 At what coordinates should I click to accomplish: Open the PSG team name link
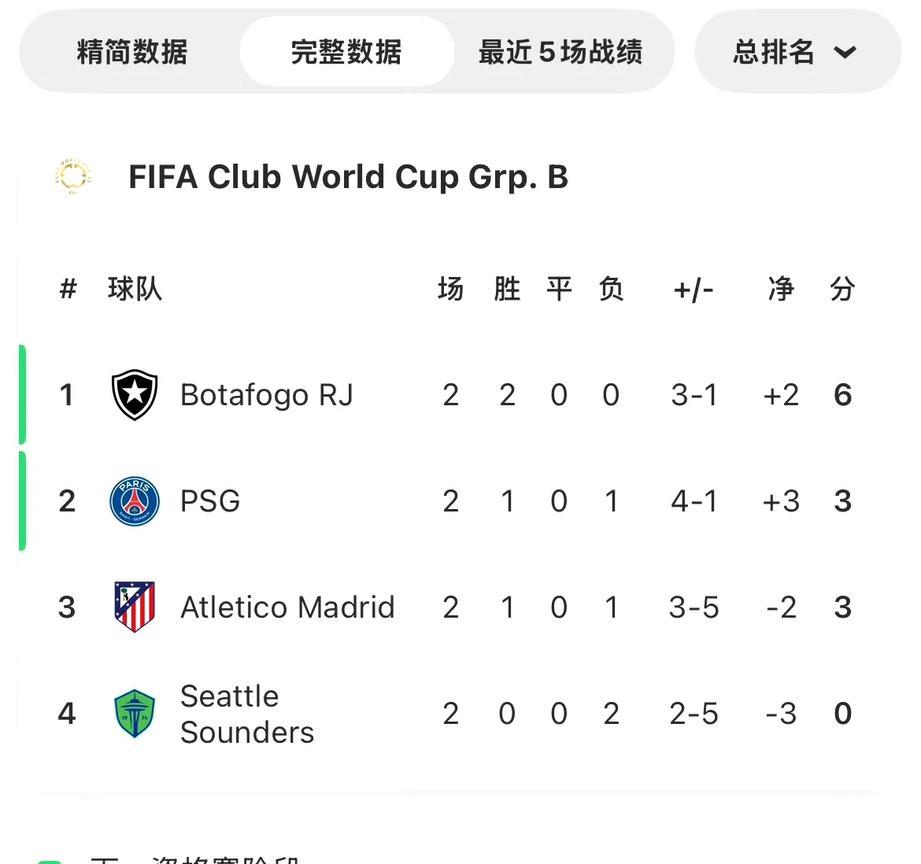(210, 501)
